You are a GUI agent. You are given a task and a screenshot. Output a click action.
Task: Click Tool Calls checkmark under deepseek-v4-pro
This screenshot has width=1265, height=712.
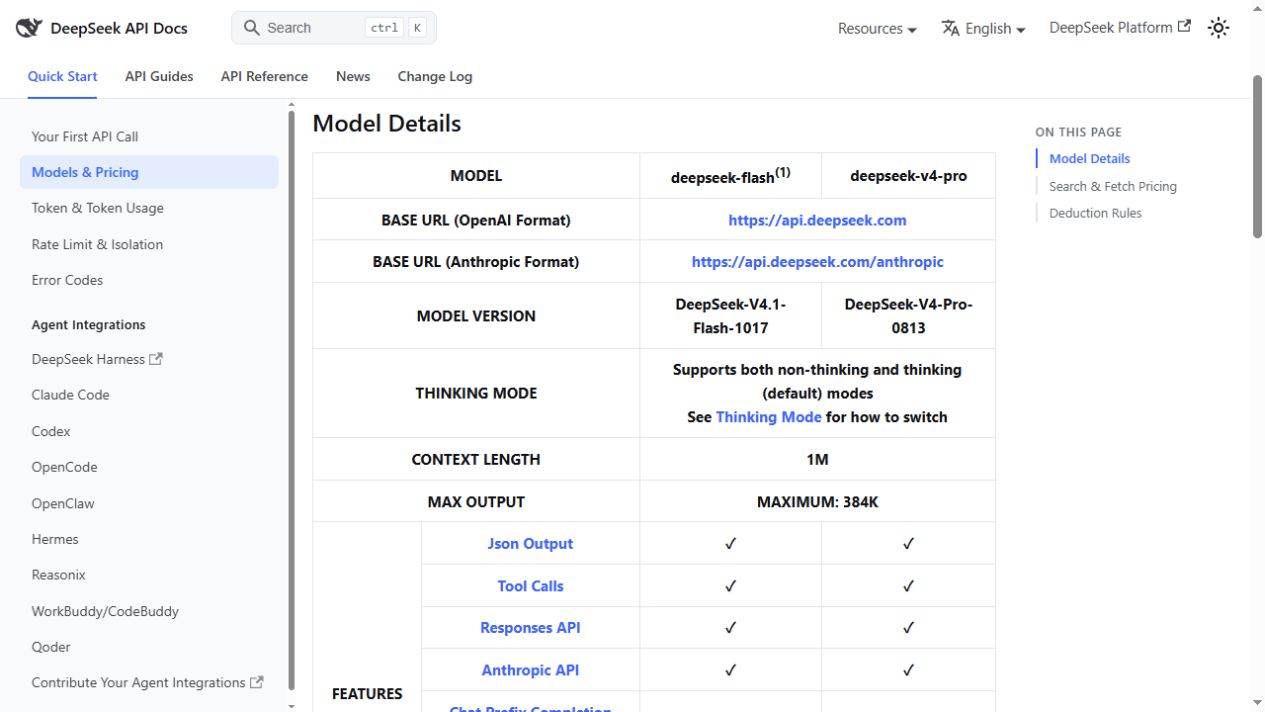coord(908,586)
